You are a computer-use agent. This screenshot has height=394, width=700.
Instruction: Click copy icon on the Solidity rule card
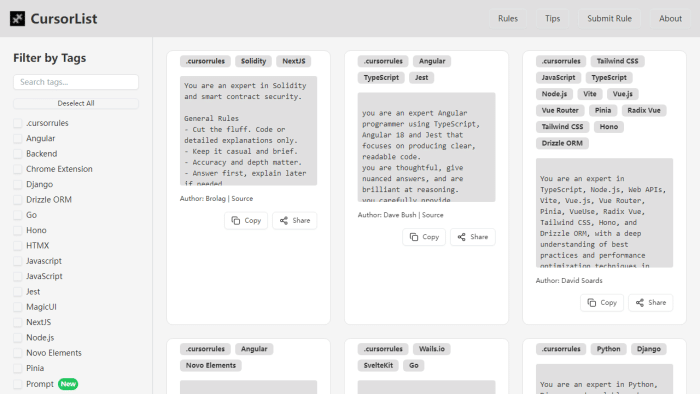pos(236,220)
